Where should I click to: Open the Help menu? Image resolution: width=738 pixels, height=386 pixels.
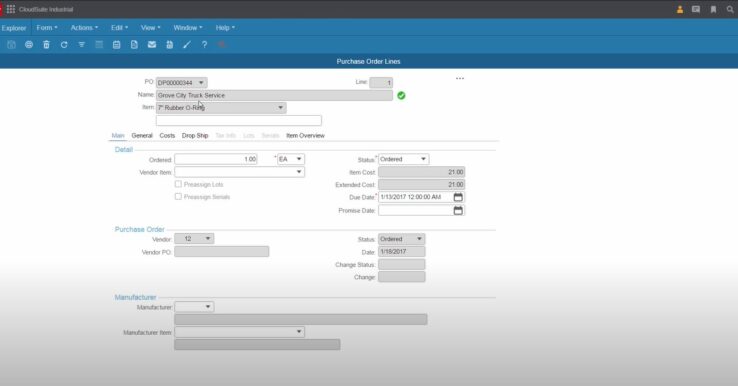point(225,28)
